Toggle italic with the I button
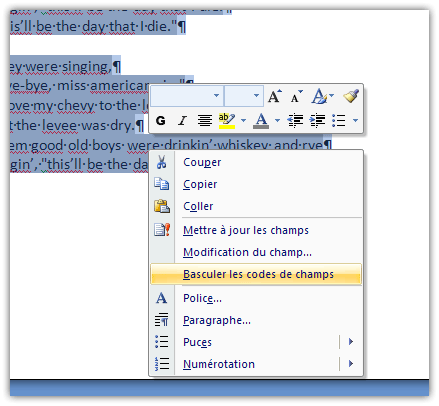Image resolution: width=439 pixels, height=406 pixels. pos(182,120)
